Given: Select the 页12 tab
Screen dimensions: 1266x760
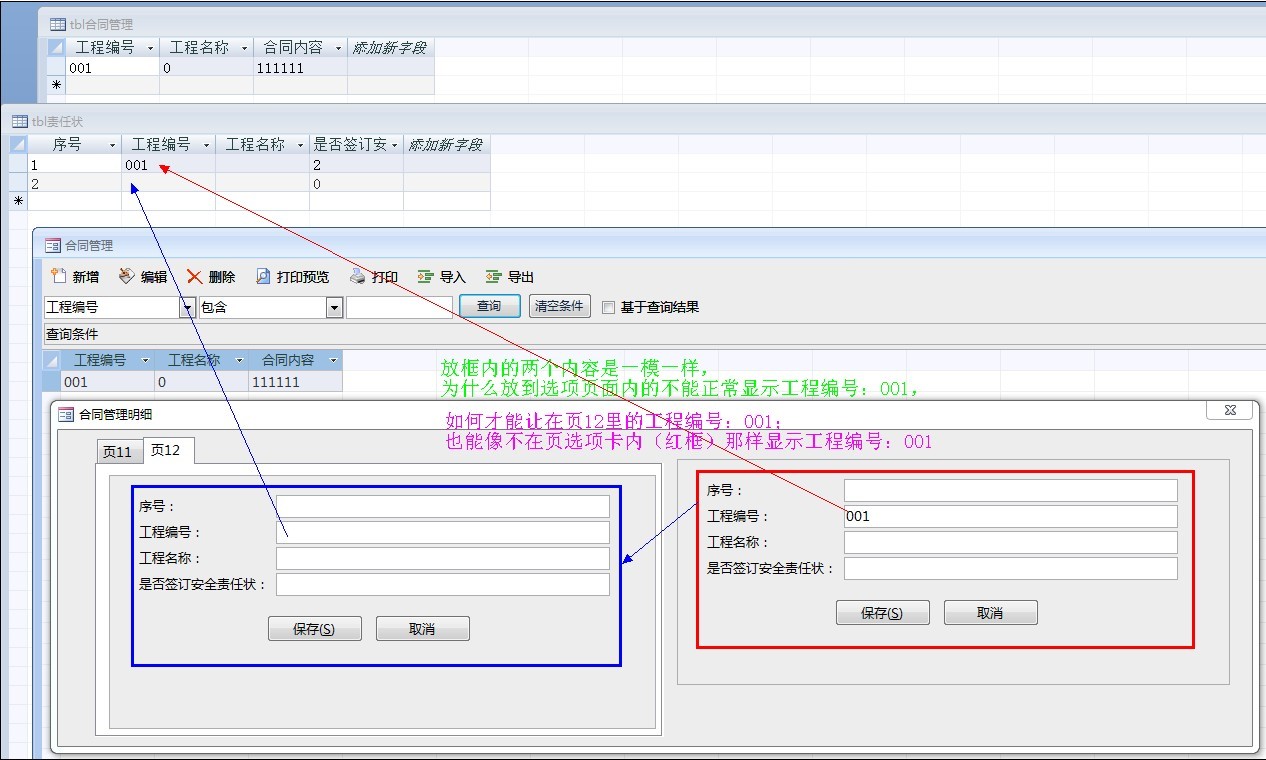Looking at the screenshot, I should [x=166, y=451].
